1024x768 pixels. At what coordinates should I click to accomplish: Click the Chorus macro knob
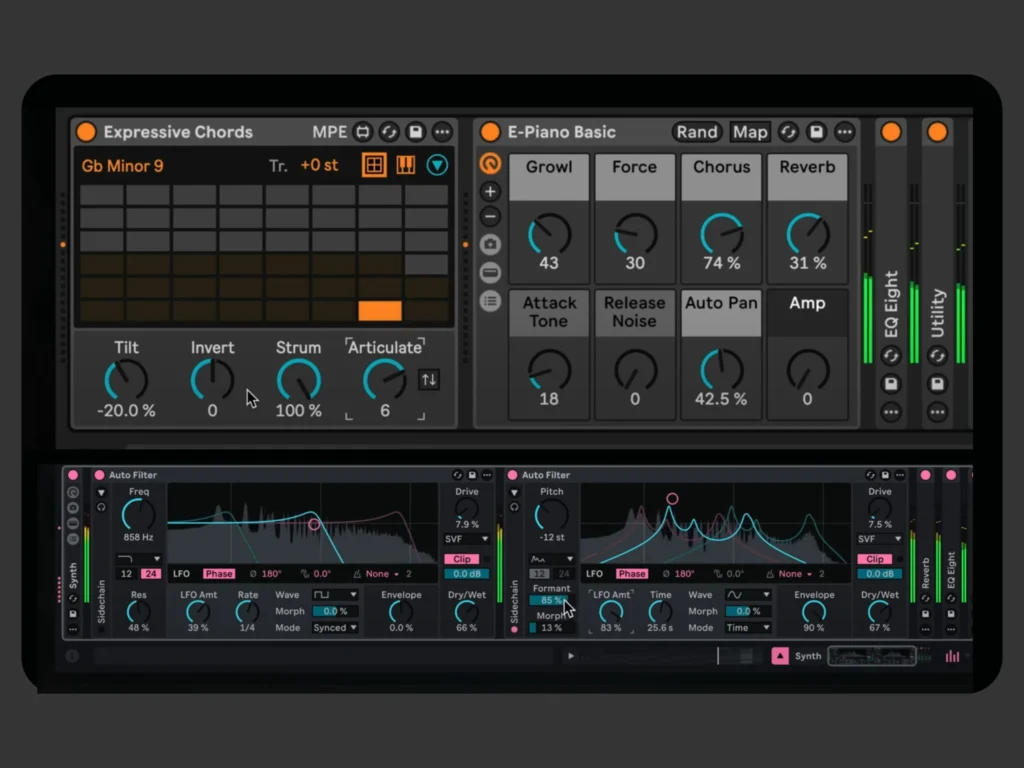coord(721,234)
